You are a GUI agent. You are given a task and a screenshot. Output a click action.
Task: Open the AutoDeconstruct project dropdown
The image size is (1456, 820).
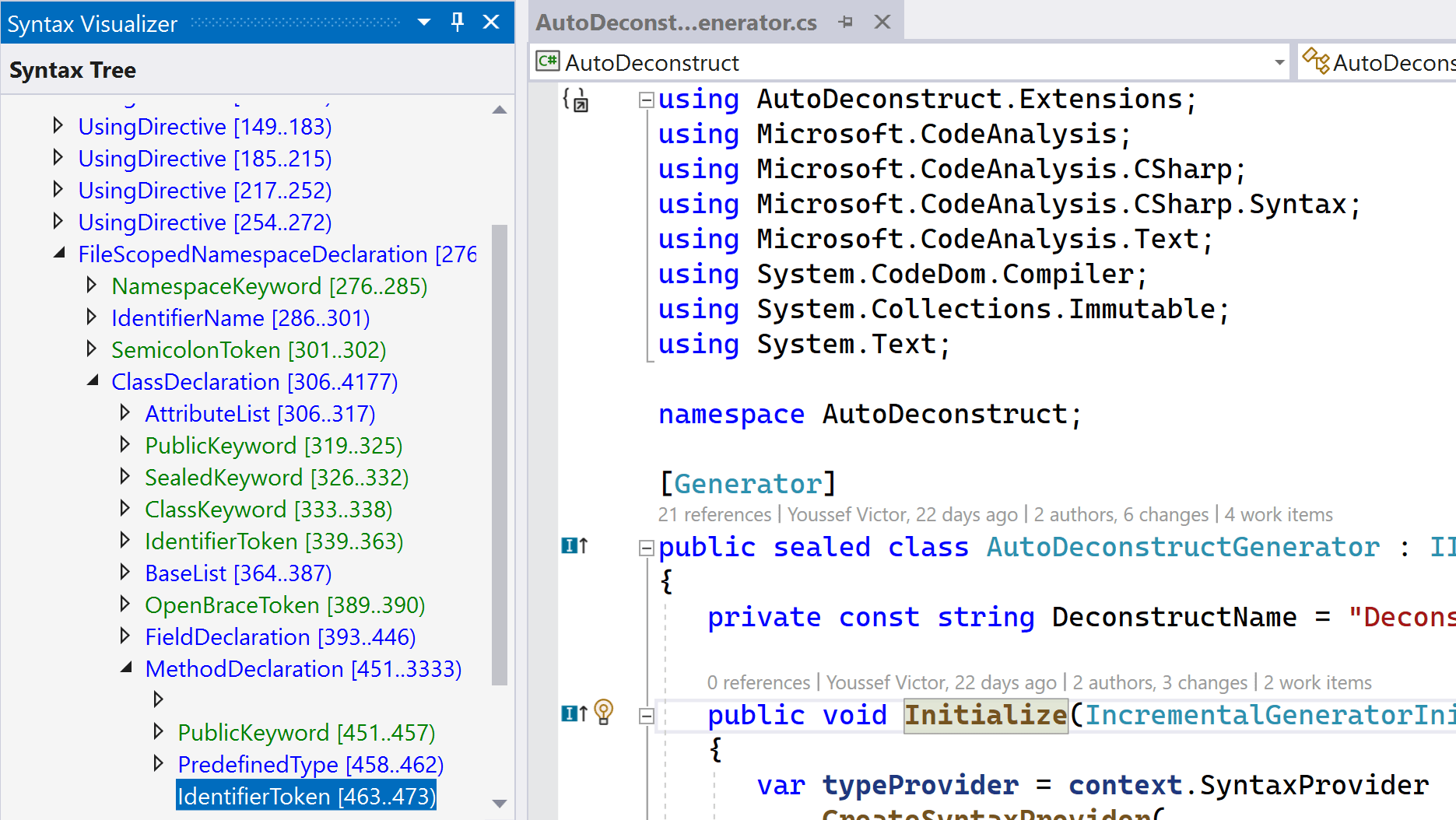coord(1279,62)
